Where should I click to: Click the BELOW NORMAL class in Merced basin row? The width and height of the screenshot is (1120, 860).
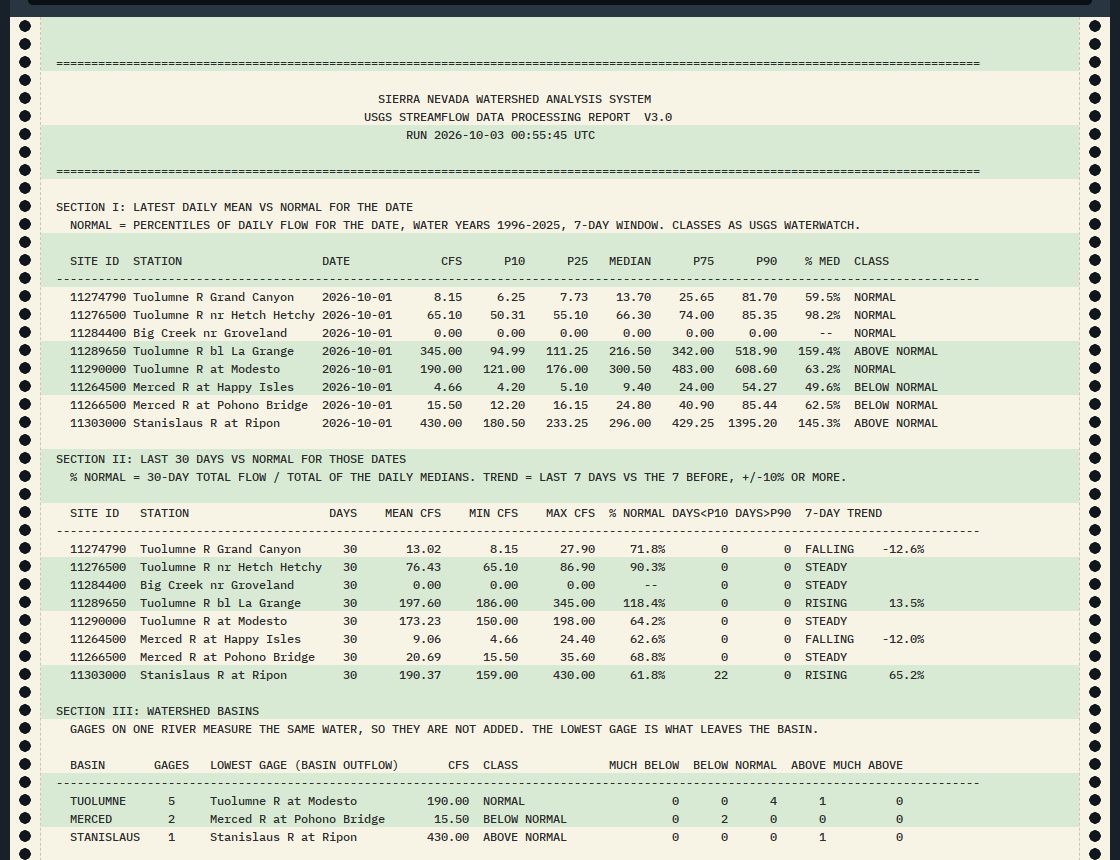click(525, 819)
